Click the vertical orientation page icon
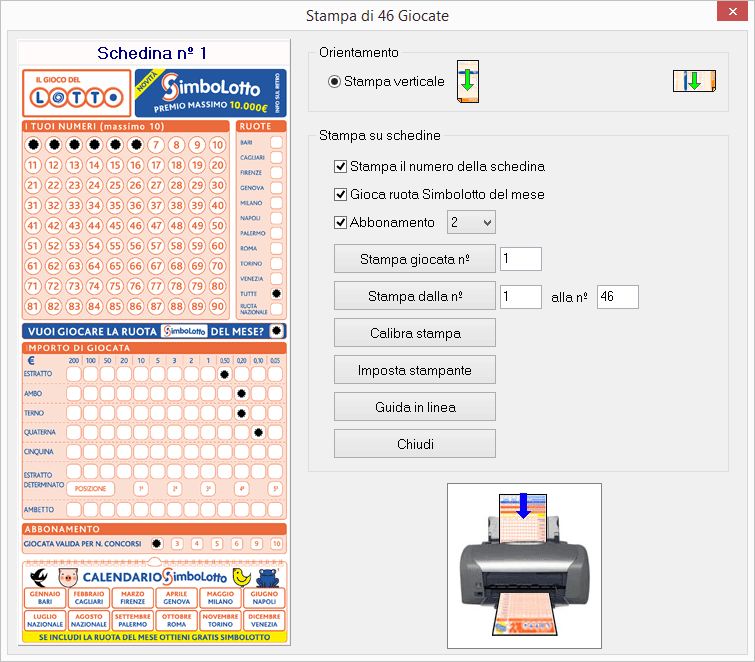Image resolution: width=755 pixels, height=662 pixels. click(468, 81)
